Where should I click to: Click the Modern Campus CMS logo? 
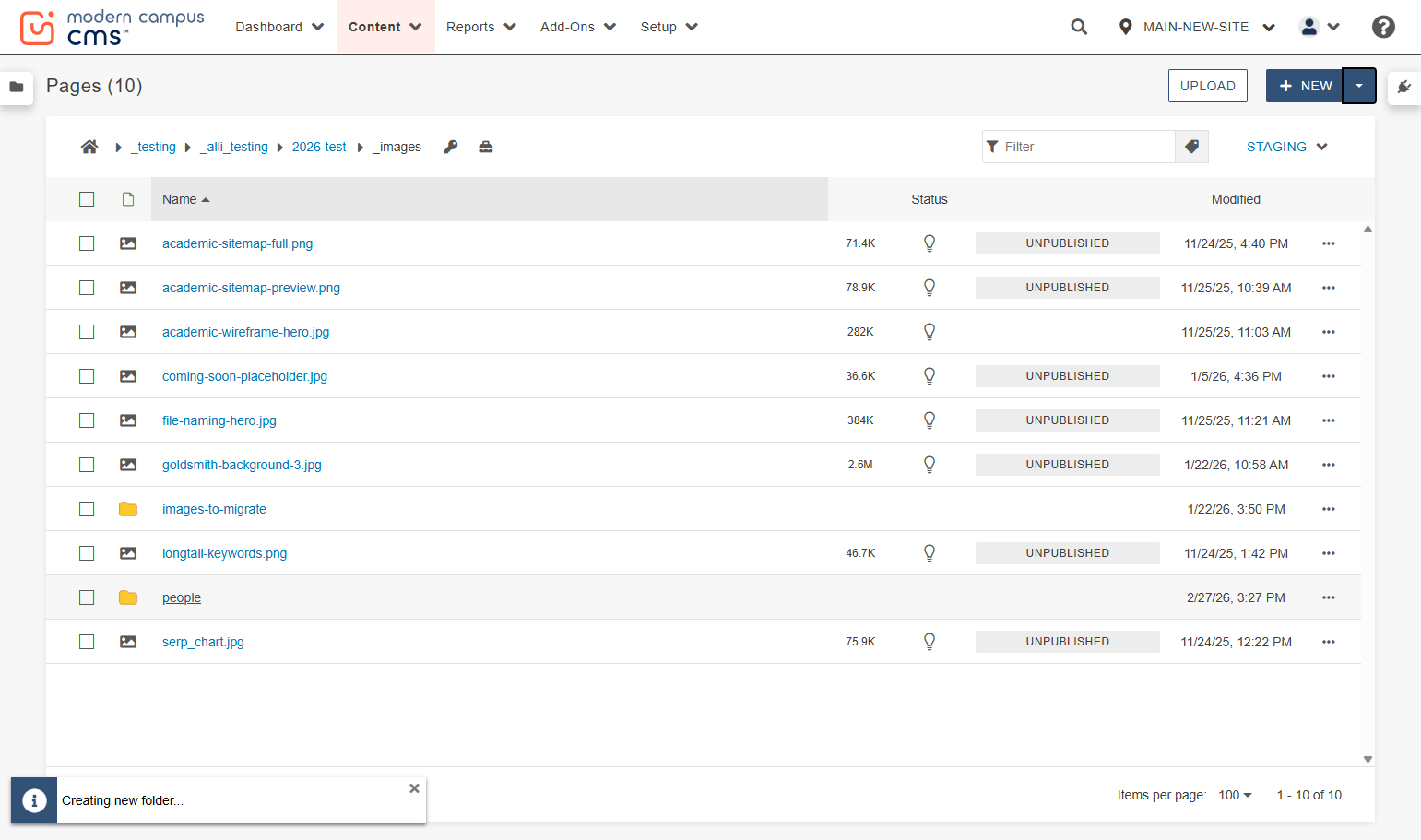pyautogui.click(x=112, y=28)
